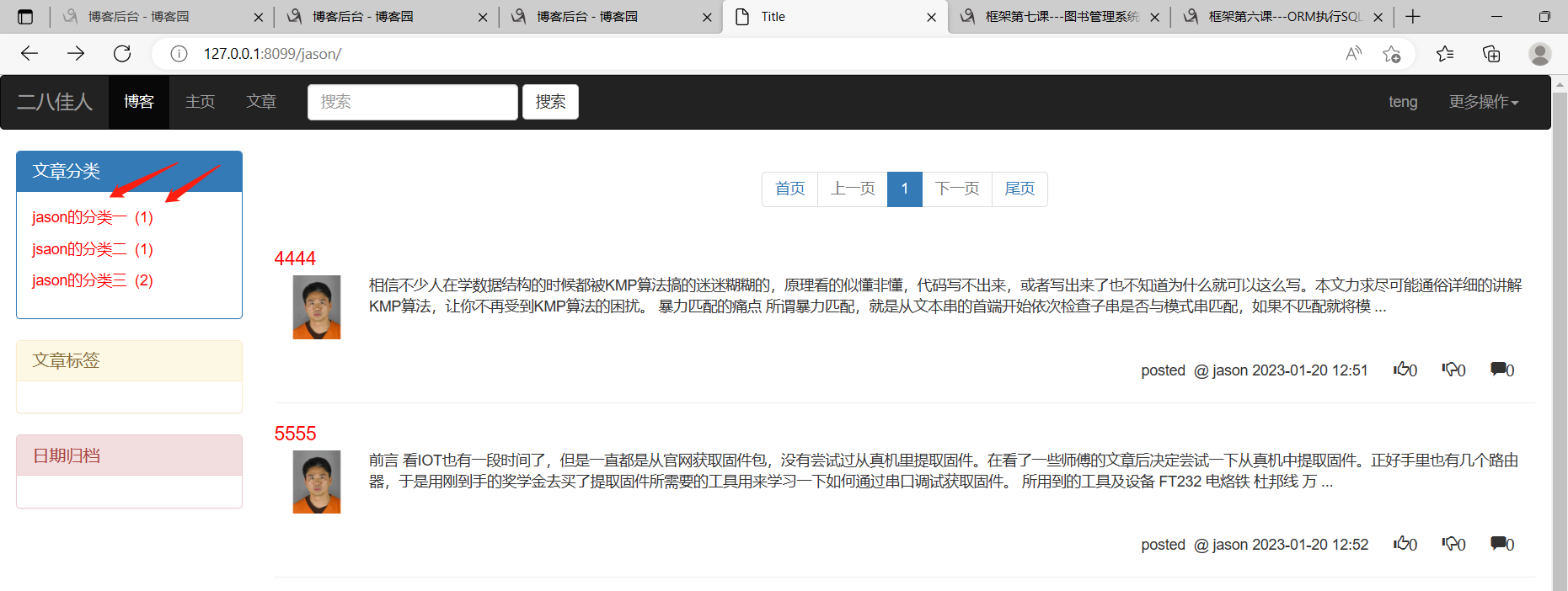1568x591 pixels.
Task: Close the 框架第六课 ORM执行SQL tab
Action: [1378, 17]
